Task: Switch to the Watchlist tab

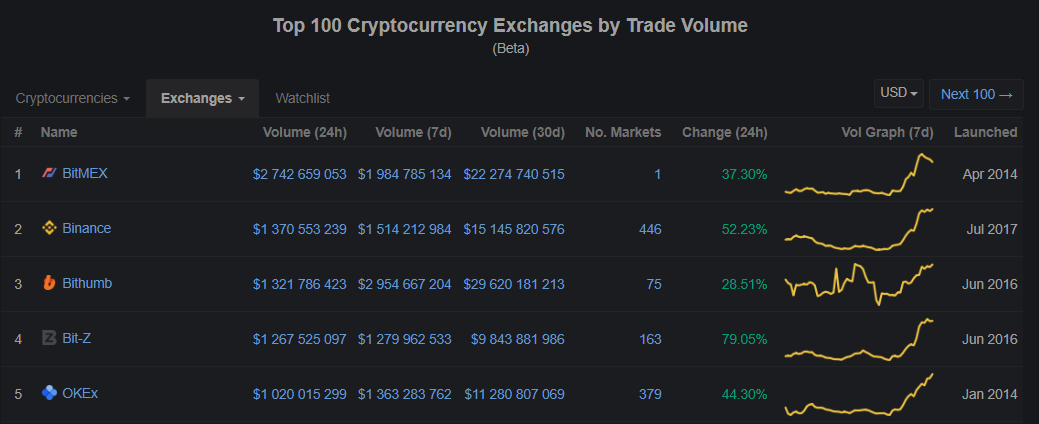Action: pyautogui.click(x=303, y=98)
